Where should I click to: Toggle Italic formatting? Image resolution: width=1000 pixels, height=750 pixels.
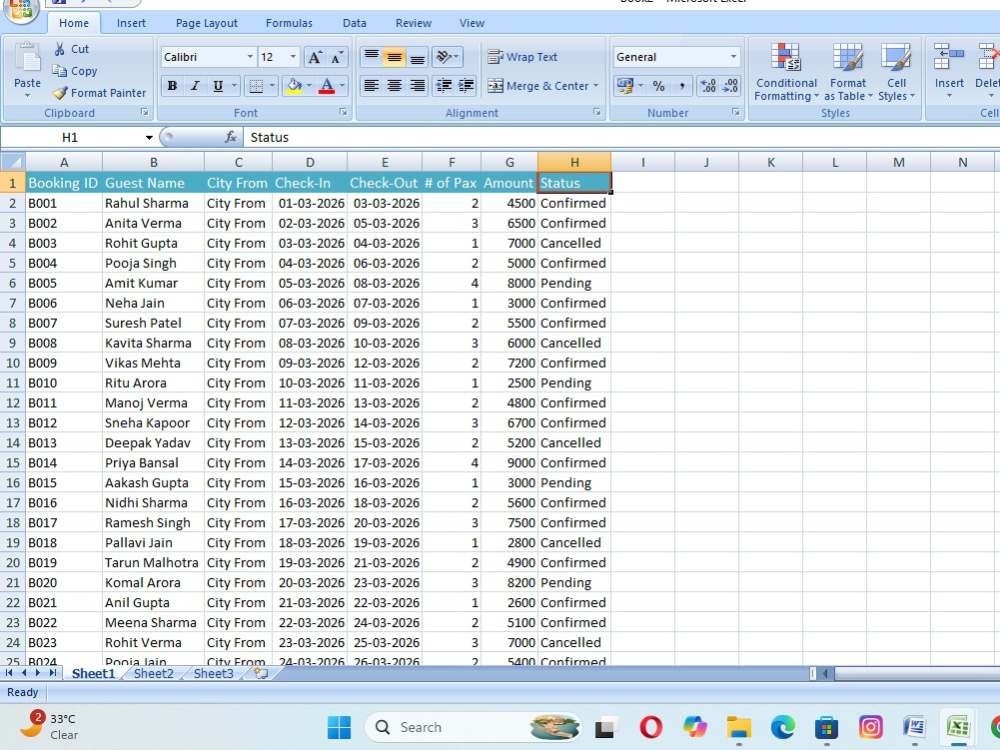(x=195, y=85)
